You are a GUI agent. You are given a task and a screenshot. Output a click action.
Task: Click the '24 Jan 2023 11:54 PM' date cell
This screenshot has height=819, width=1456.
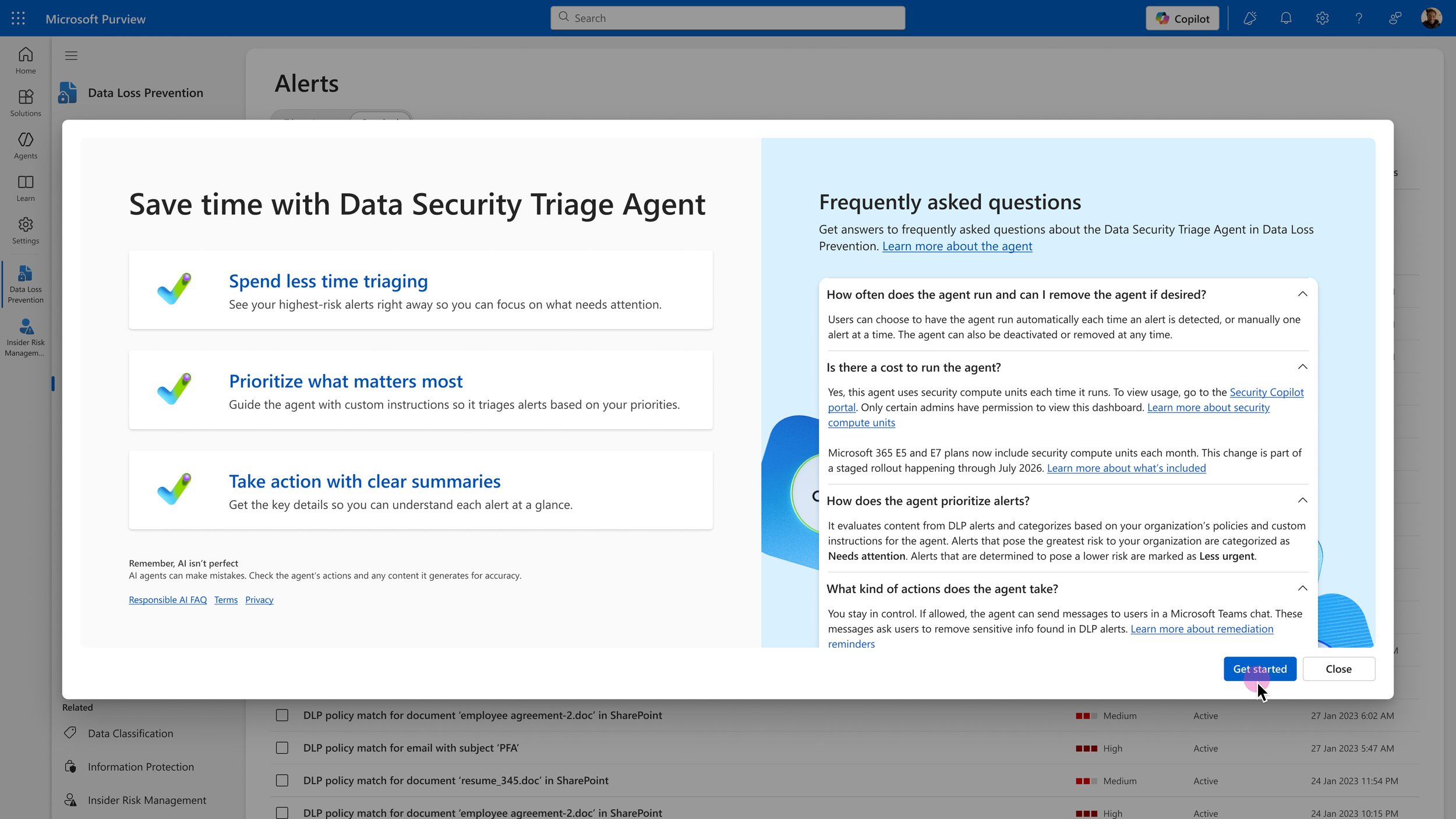(x=1354, y=781)
